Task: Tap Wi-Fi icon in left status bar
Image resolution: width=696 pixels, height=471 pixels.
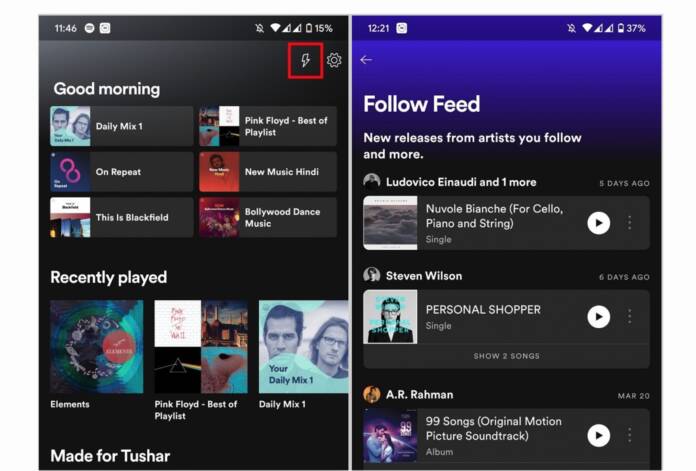Action: 275,28
